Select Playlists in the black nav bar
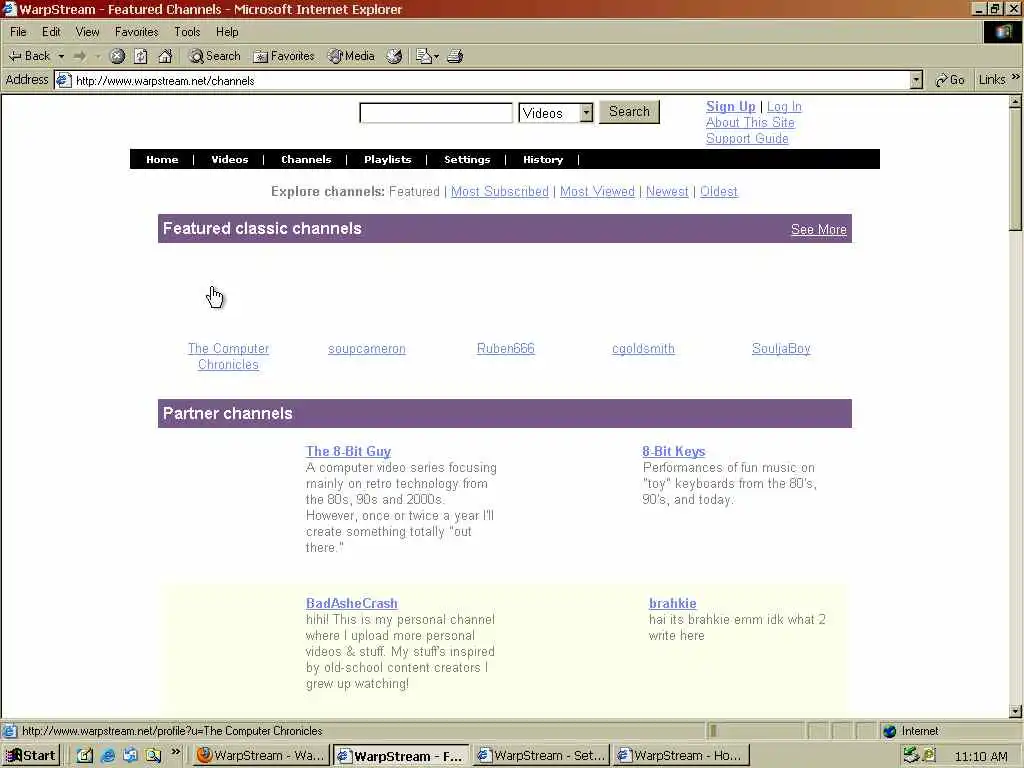The width and height of the screenshot is (1024, 768). (387, 159)
